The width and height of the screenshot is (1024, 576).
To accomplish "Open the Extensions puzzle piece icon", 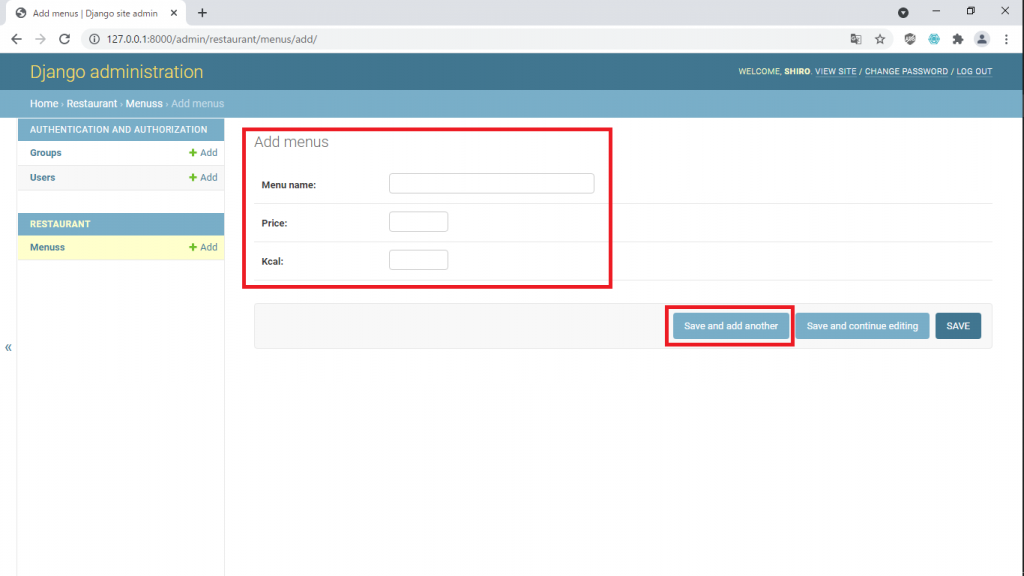I will (957, 39).
